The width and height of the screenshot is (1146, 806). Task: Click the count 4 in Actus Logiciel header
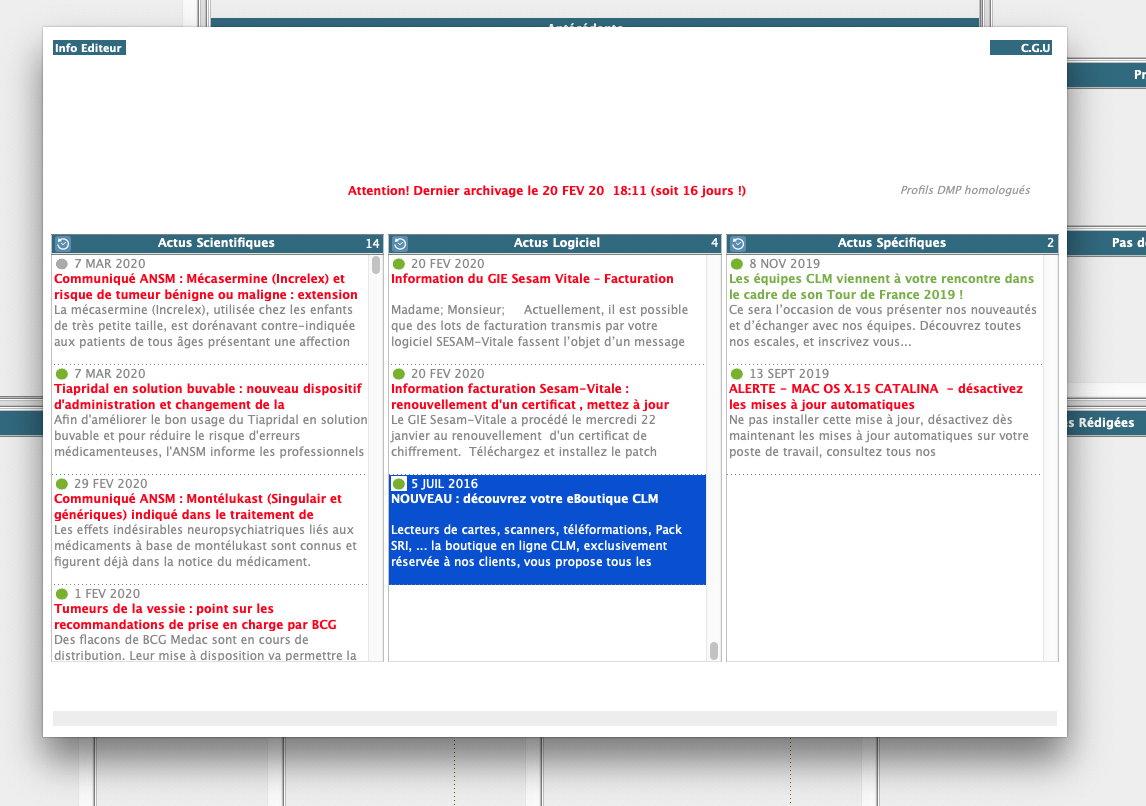click(714, 243)
